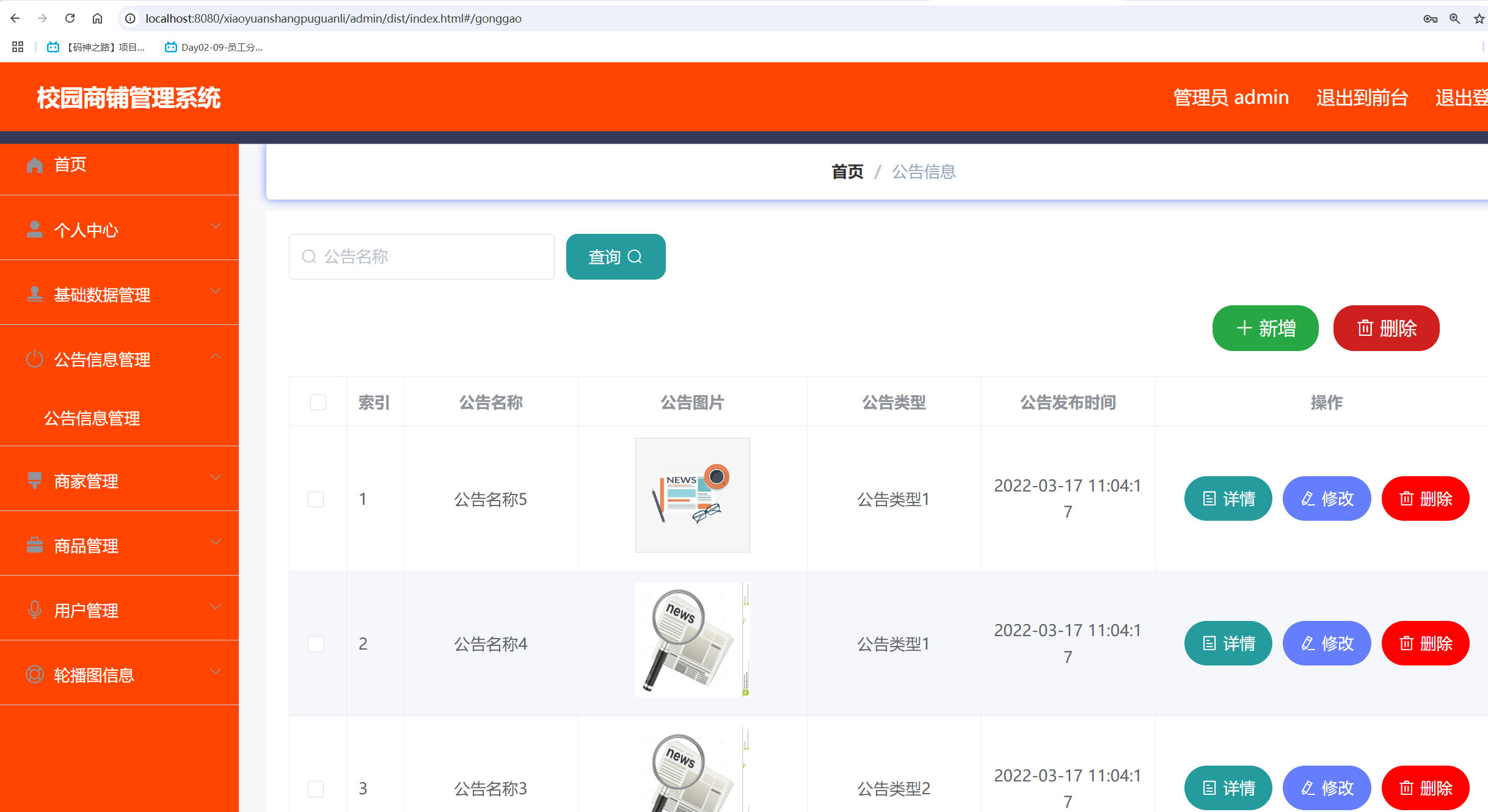Expand the 个人中心 dropdown arrow
Image resolution: width=1488 pixels, height=812 pixels.
(215, 225)
